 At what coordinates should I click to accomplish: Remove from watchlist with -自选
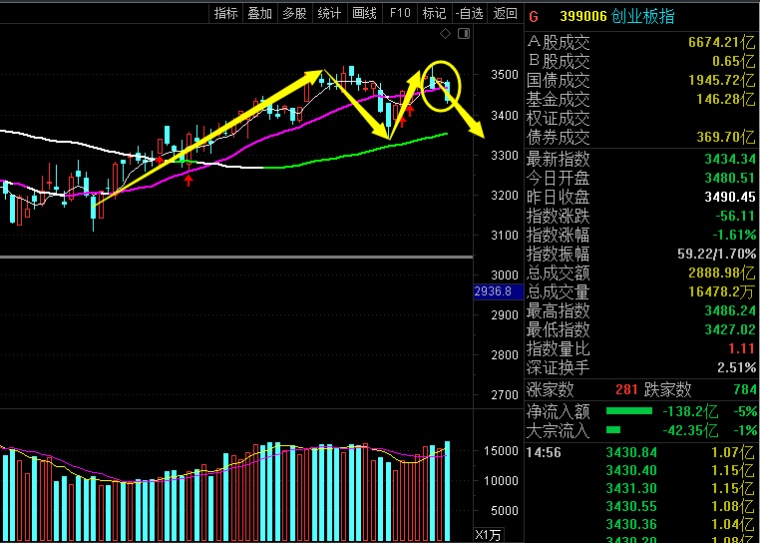pos(470,13)
